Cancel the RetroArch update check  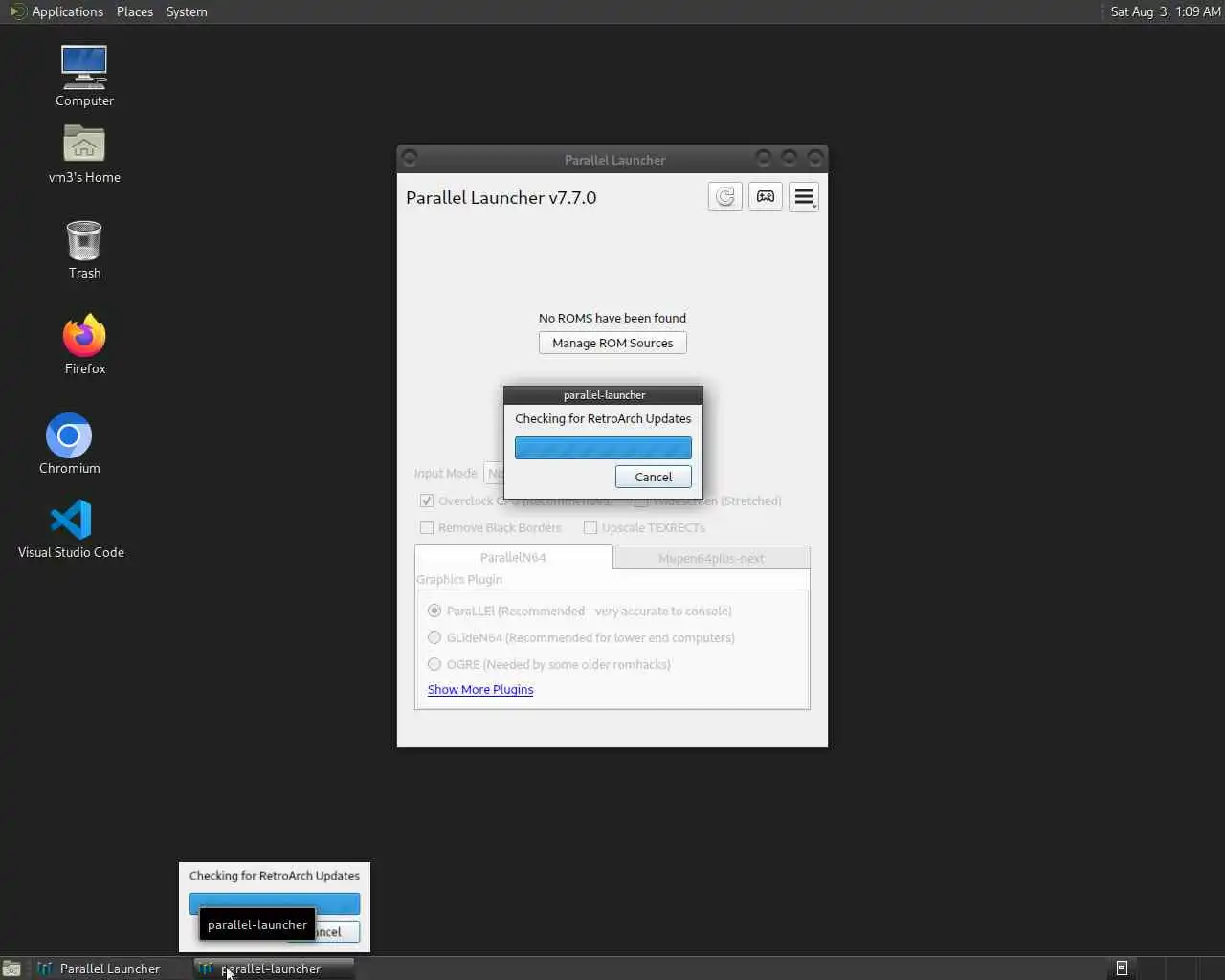click(654, 477)
